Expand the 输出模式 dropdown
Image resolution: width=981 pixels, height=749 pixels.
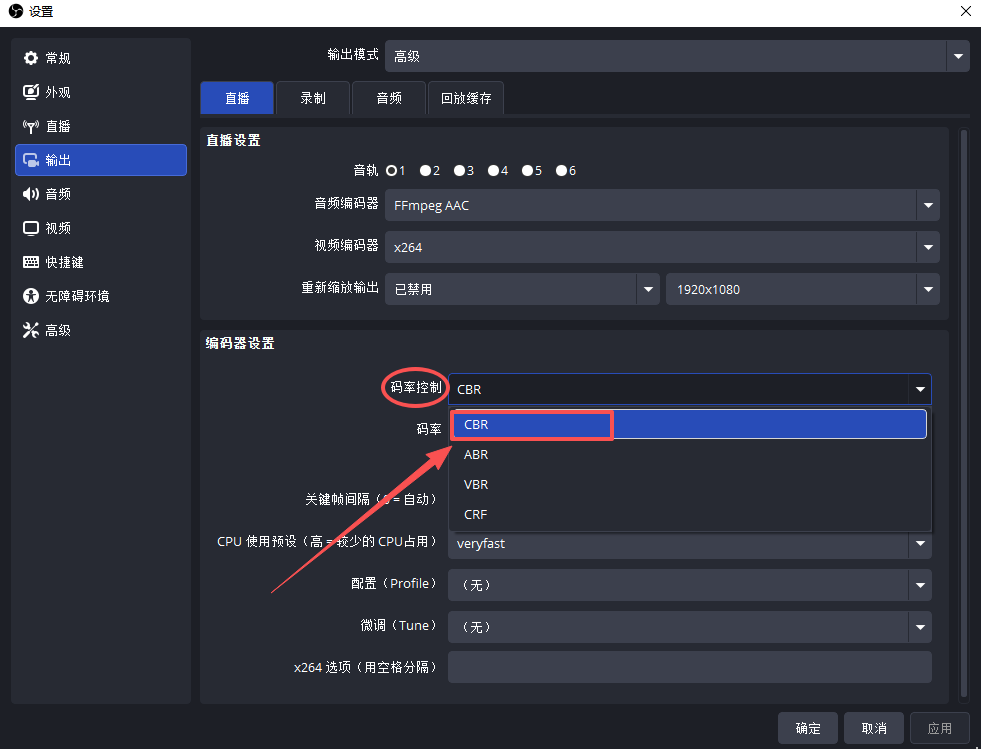[x=676, y=57]
